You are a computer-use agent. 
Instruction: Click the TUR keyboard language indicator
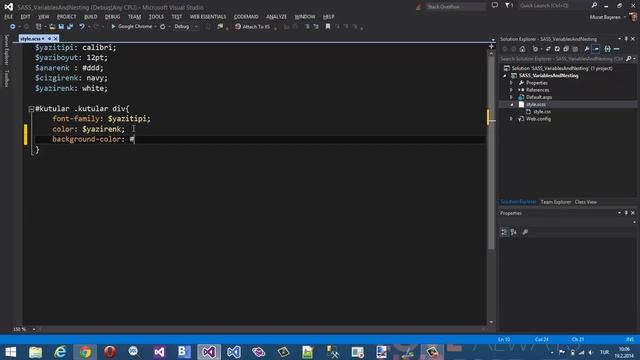(604, 352)
